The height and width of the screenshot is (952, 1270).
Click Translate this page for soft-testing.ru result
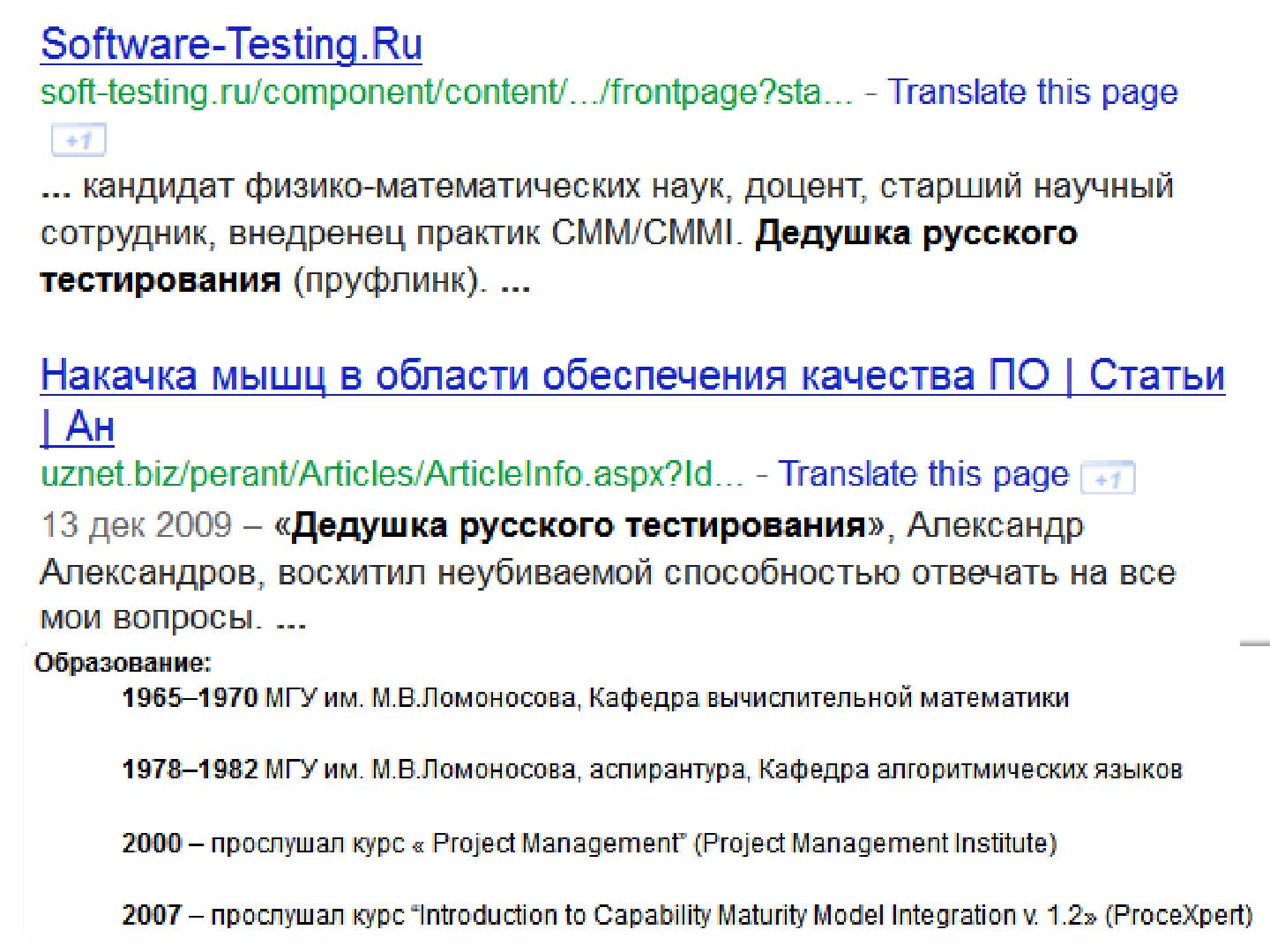(x=1033, y=92)
